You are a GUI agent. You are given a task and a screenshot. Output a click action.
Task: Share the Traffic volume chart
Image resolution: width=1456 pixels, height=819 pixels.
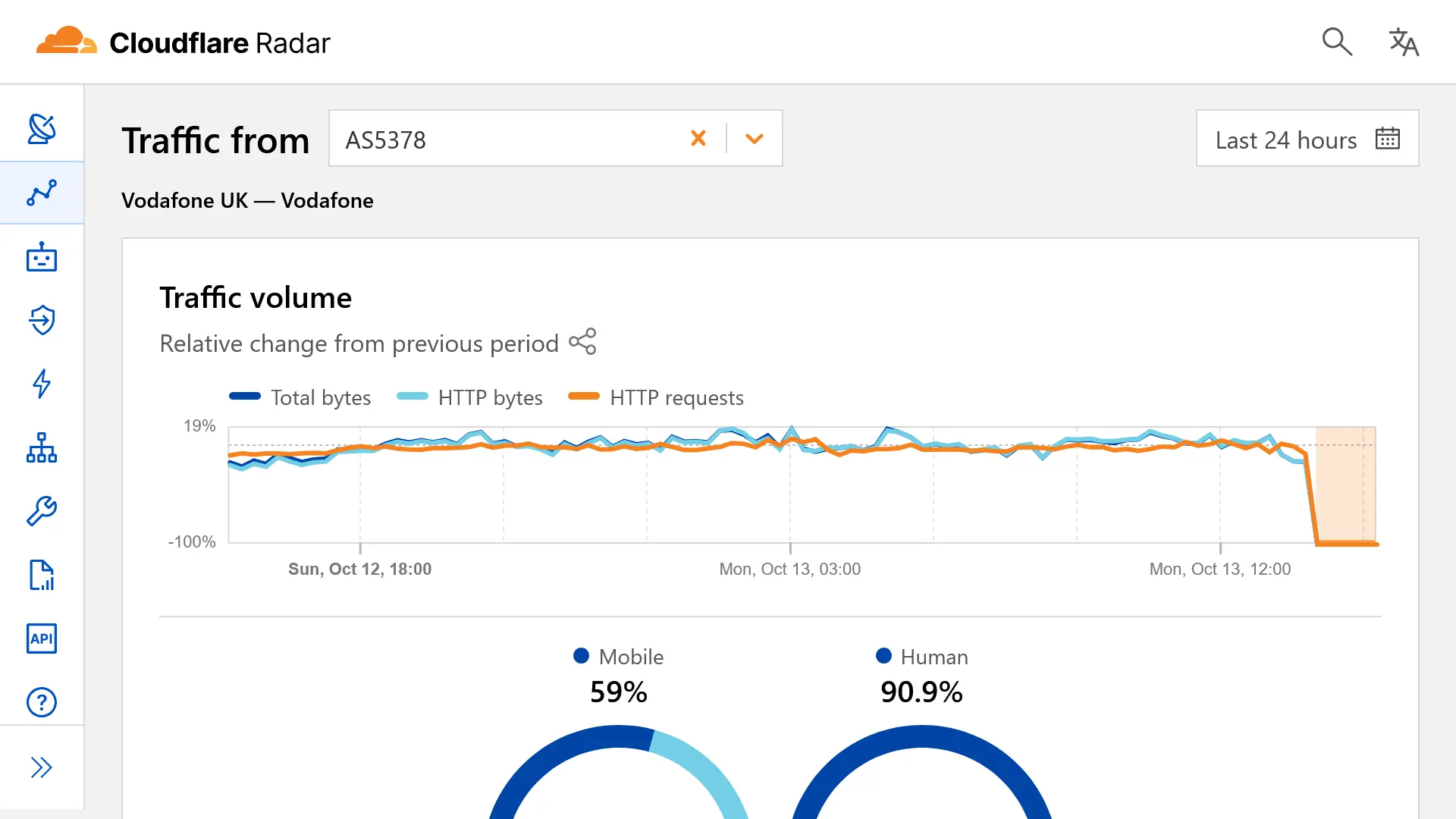click(583, 341)
